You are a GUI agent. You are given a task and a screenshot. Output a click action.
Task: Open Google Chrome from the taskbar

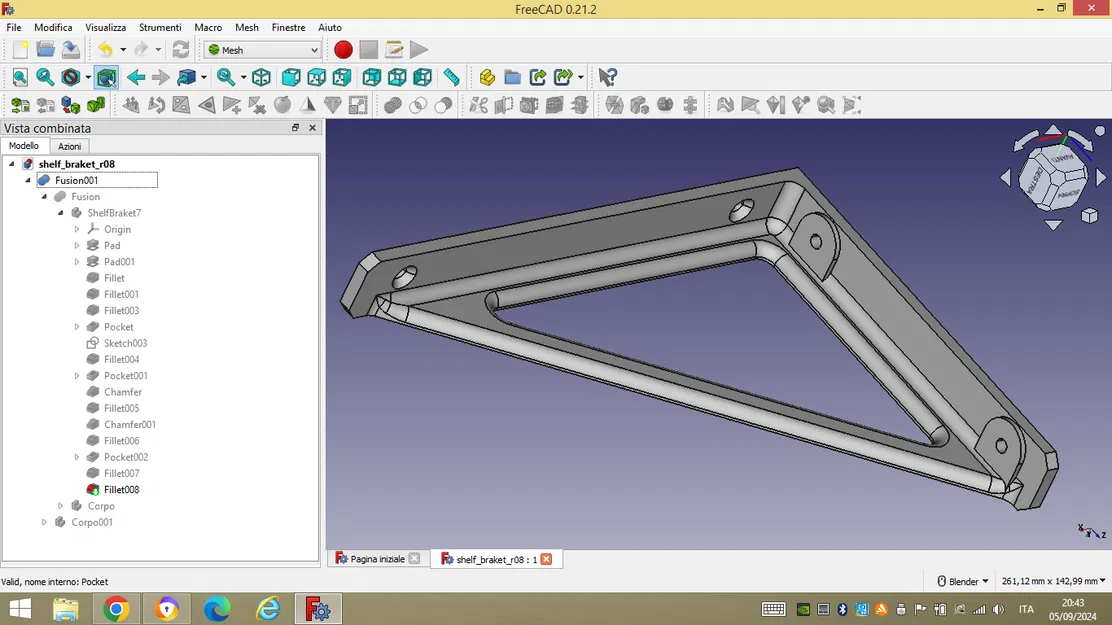pyautogui.click(x=116, y=609)
